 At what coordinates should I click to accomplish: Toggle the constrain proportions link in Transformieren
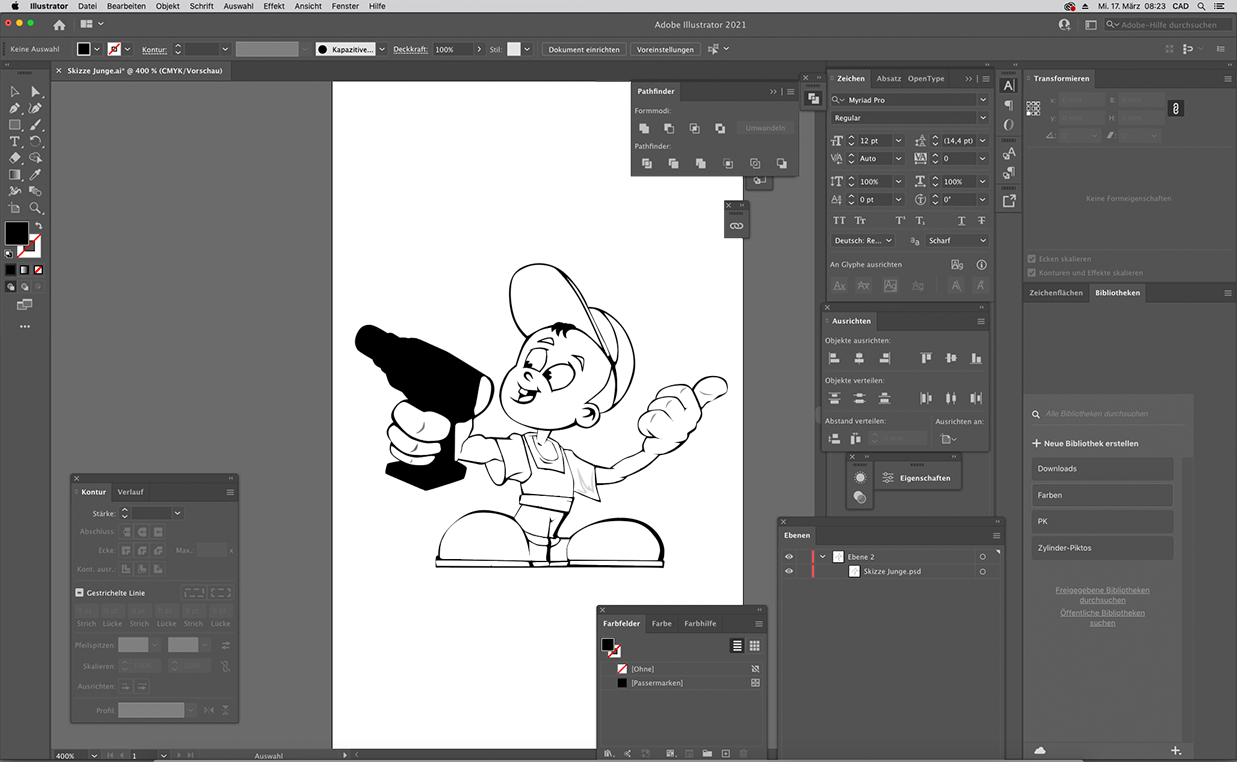click(1176, 108)
